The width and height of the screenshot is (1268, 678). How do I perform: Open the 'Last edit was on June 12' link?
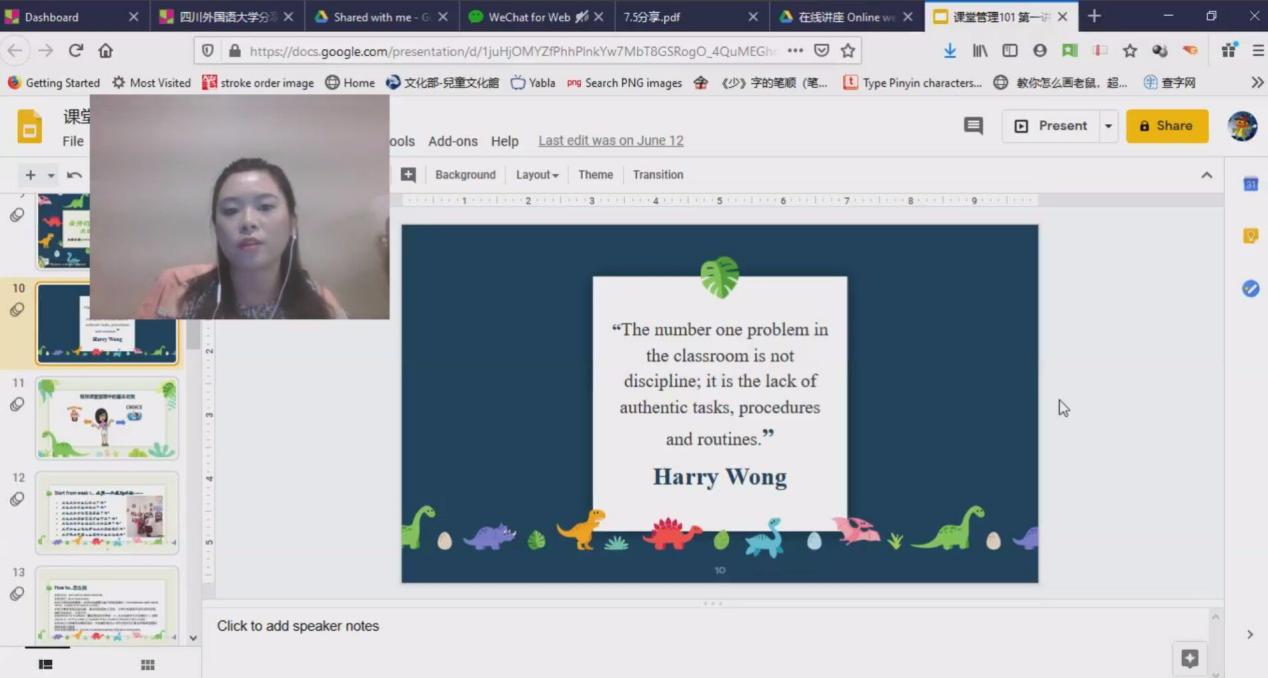pyautogui.click(x=611, y=141)
